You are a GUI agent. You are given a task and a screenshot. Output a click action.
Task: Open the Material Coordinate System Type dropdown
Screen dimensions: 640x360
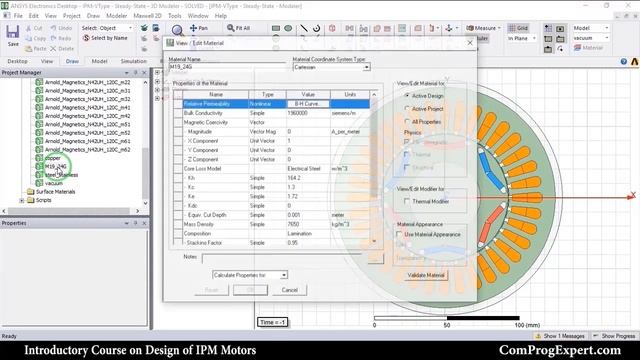tap(331, 67)
